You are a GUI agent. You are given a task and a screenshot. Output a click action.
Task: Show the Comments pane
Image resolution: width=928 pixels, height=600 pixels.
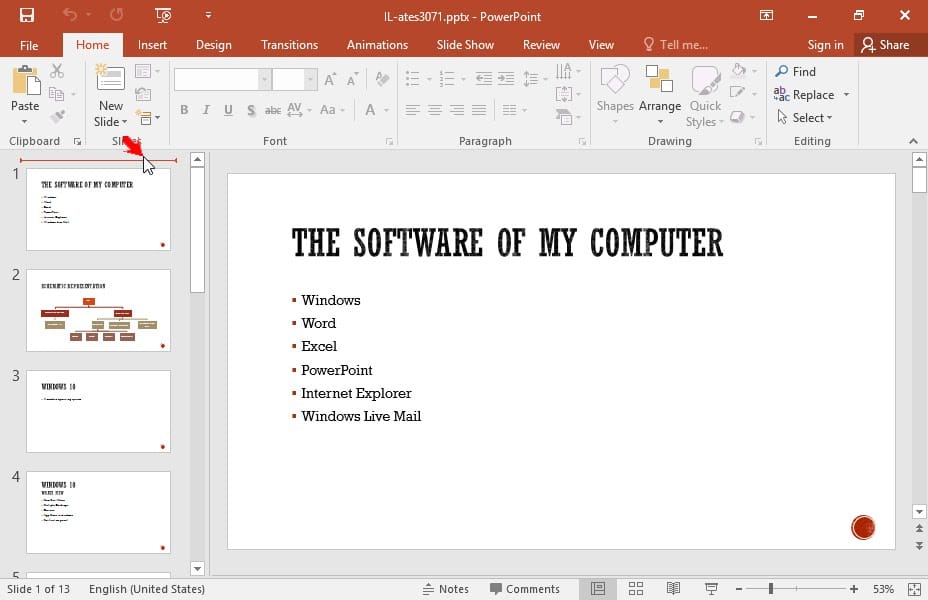[526, 588]
